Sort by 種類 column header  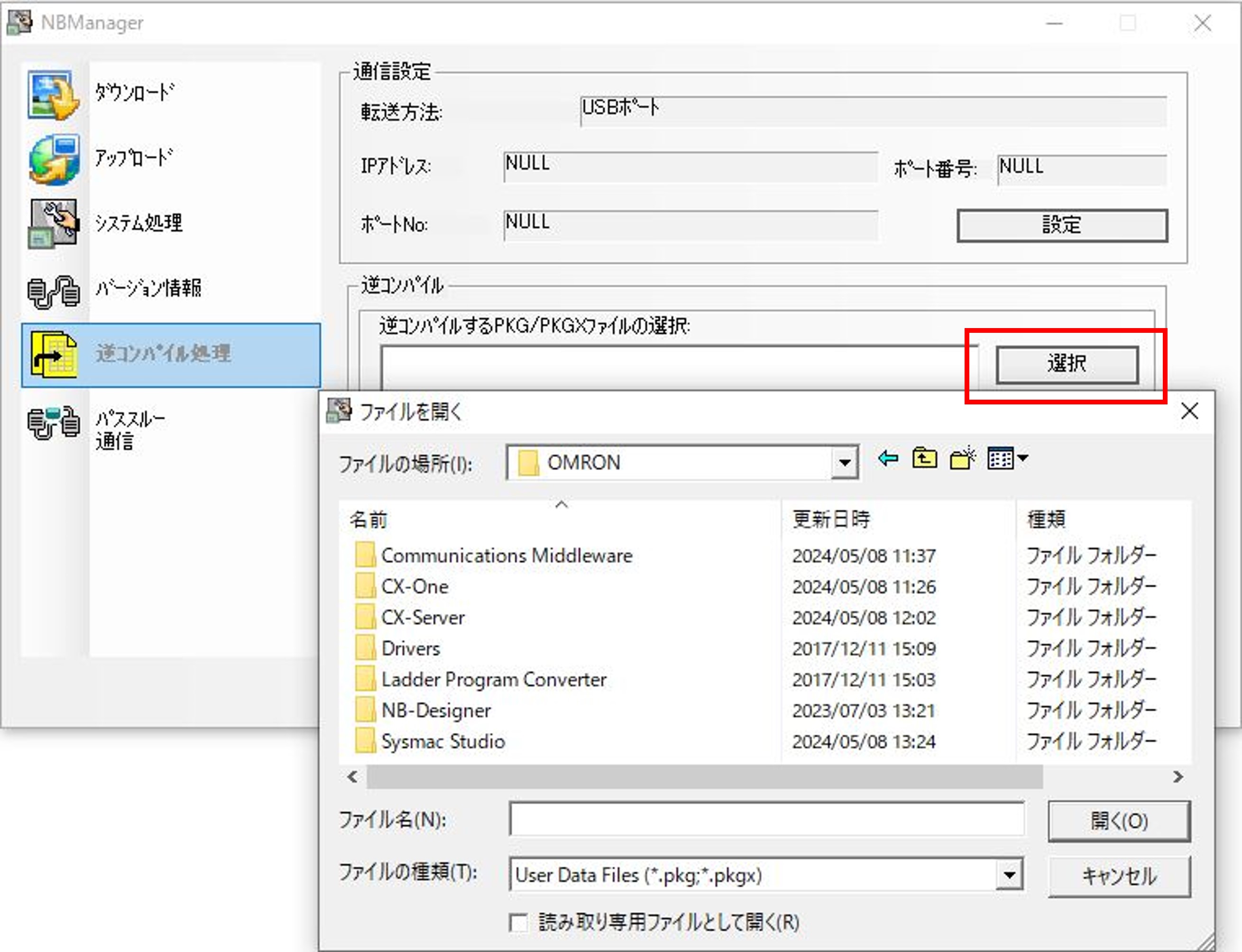(1104, 519)
